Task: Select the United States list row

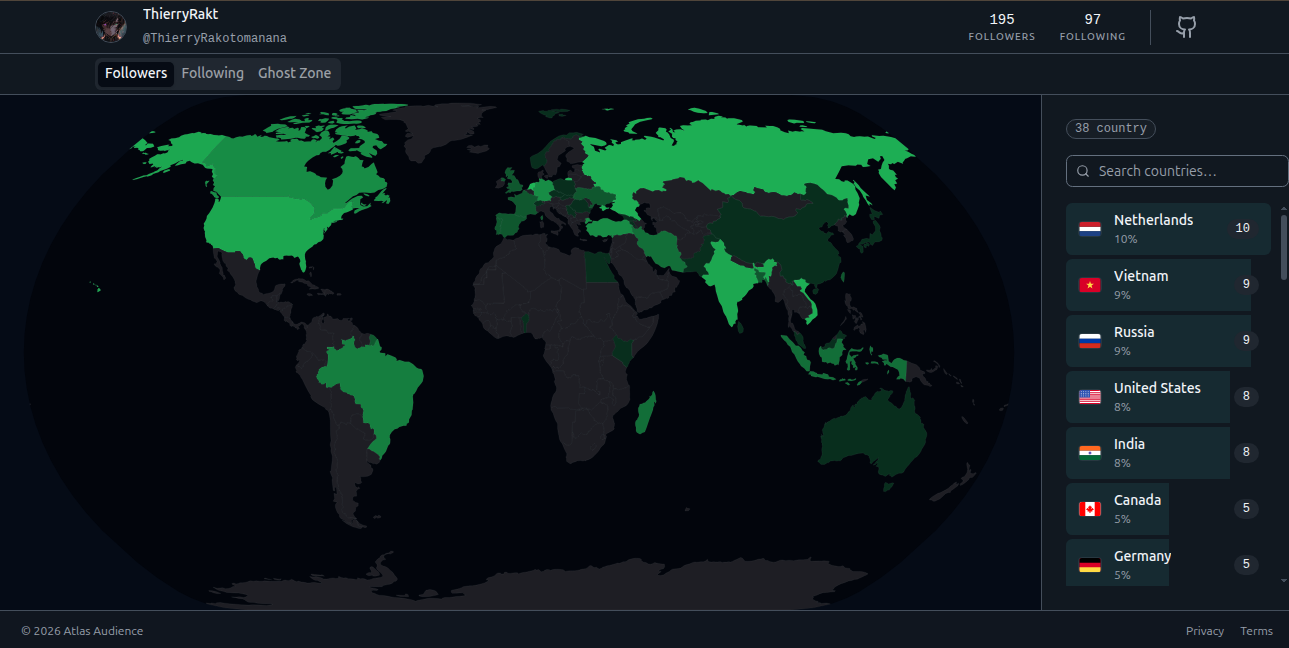Action: pyautogui.click(x=1168, y=397)
